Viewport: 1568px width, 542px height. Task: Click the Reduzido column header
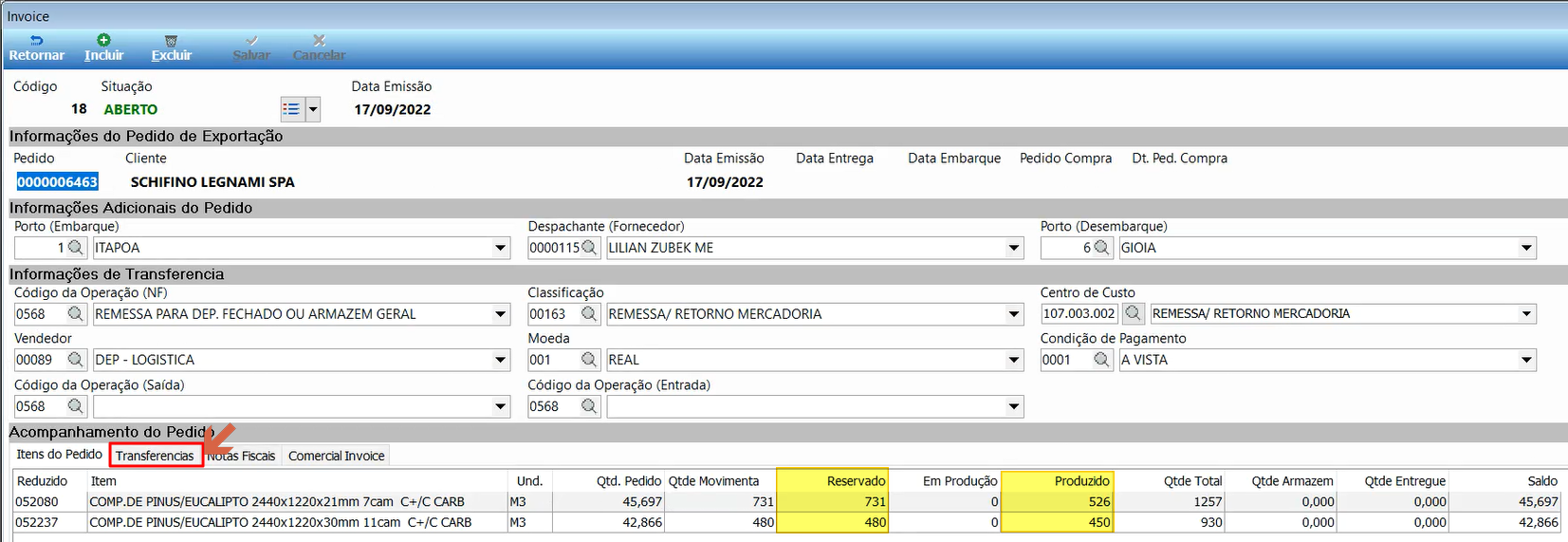click(x=49, y=481)
